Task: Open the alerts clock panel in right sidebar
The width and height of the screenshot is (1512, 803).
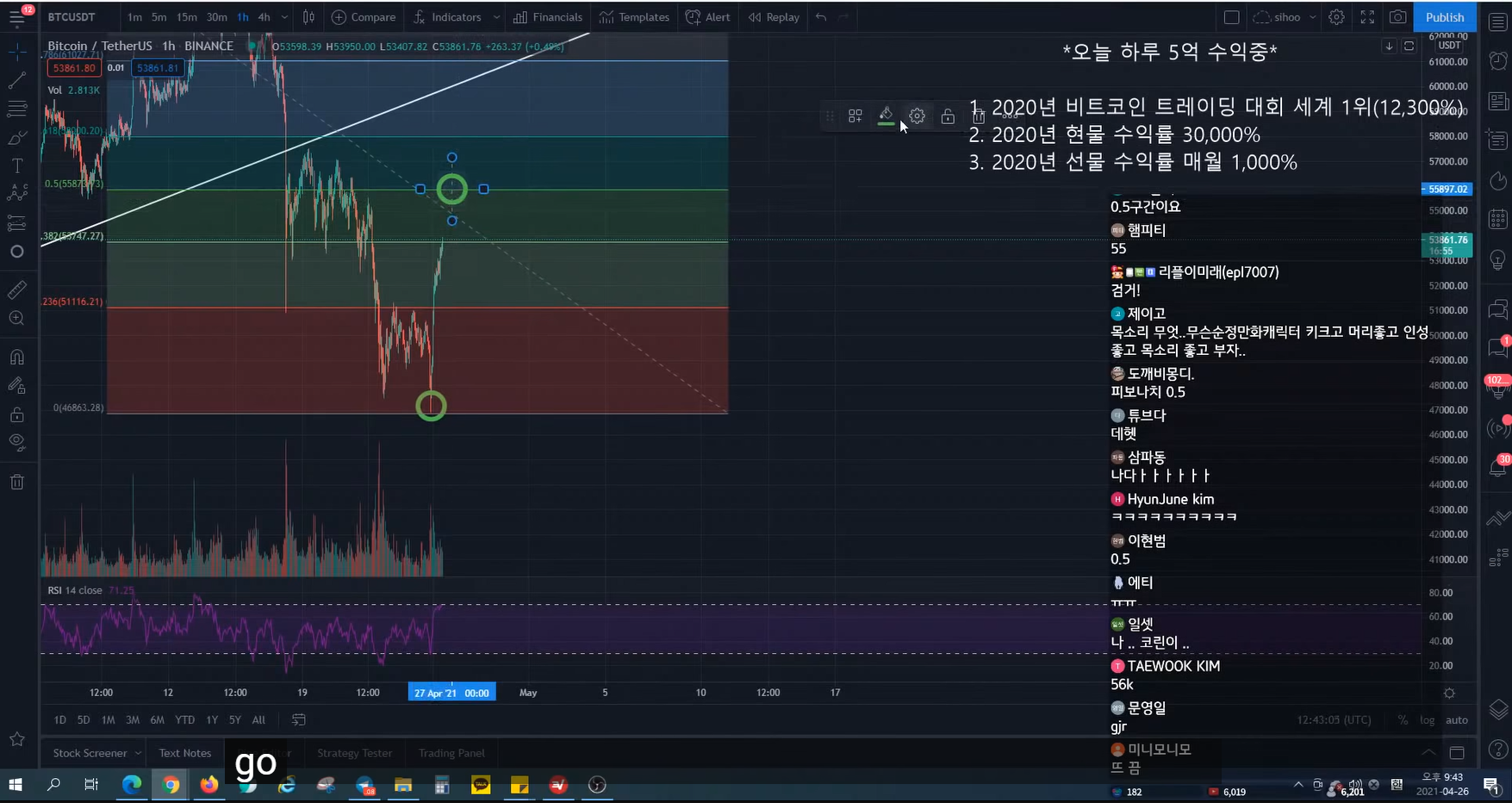Action: tap(1498, 60)
